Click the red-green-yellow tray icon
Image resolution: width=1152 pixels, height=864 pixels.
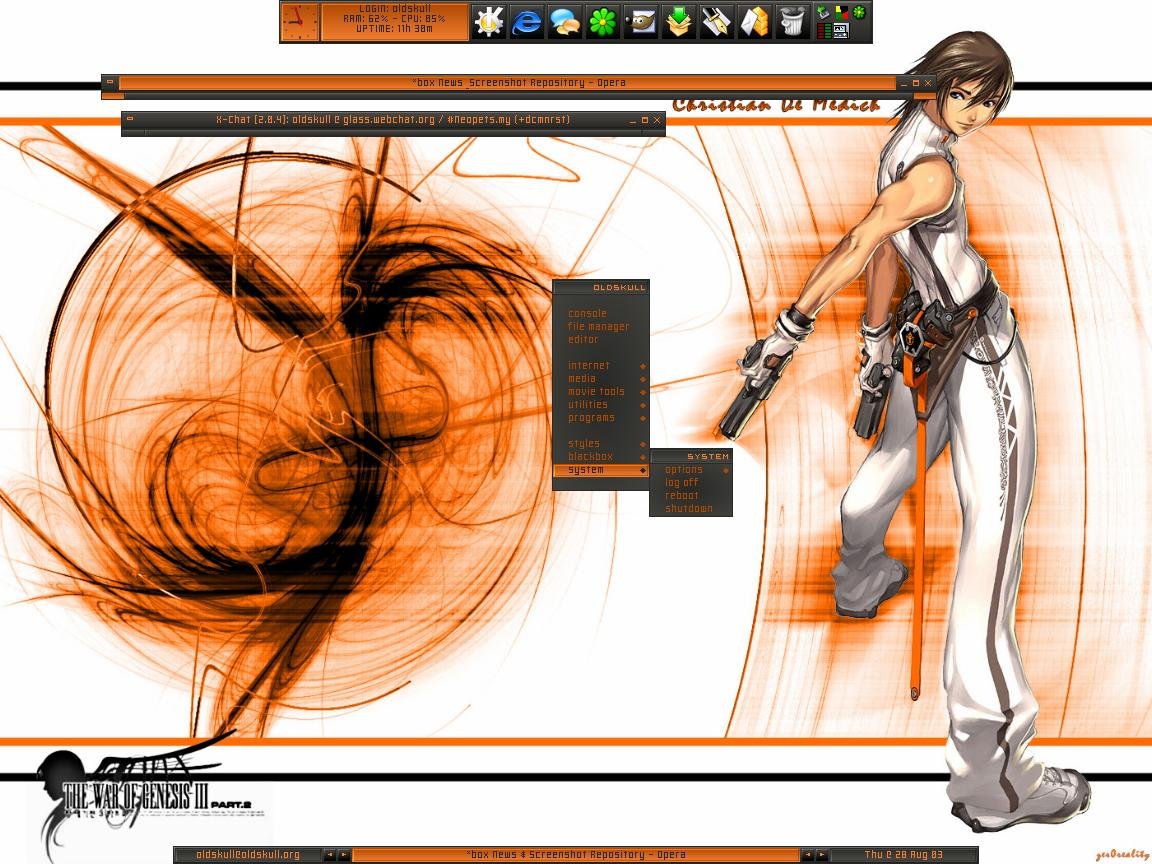[842, 12]
